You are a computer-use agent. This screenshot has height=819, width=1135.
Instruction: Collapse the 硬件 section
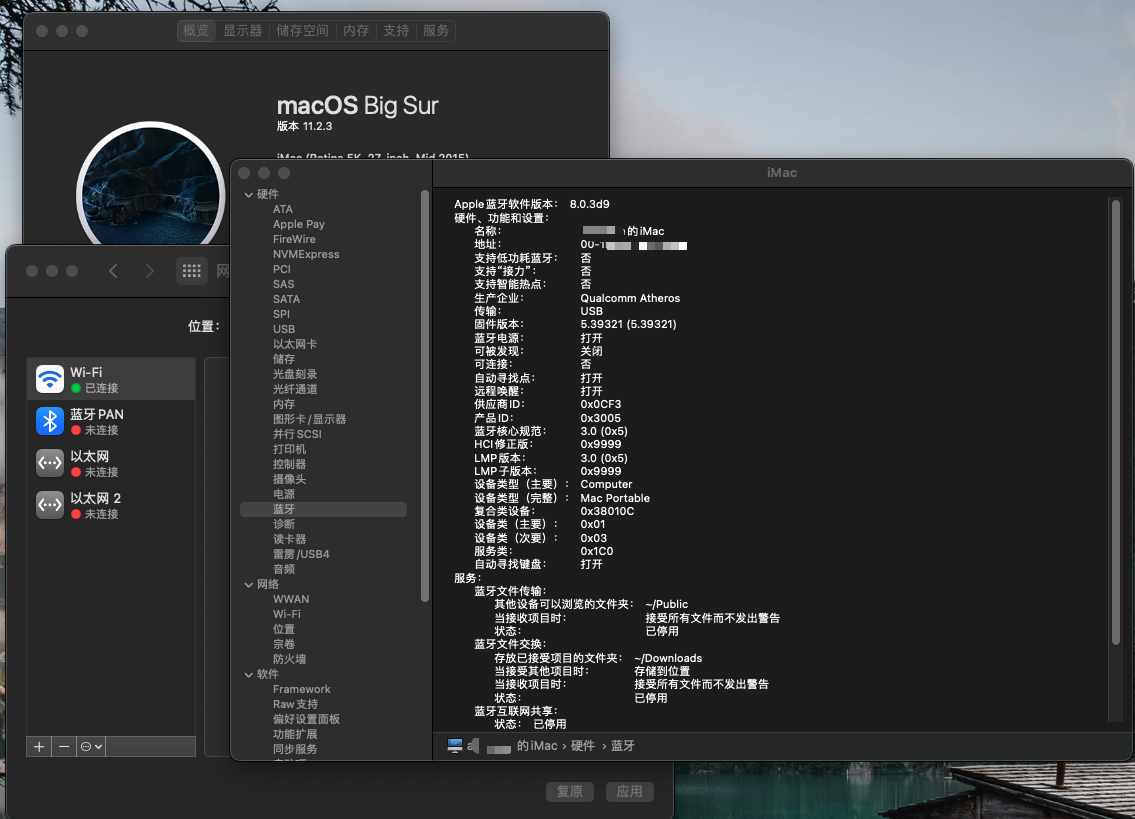[249, 195]
